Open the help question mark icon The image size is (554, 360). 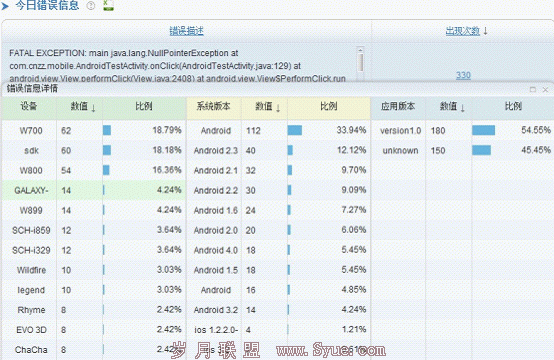click(x=91, y=6)
